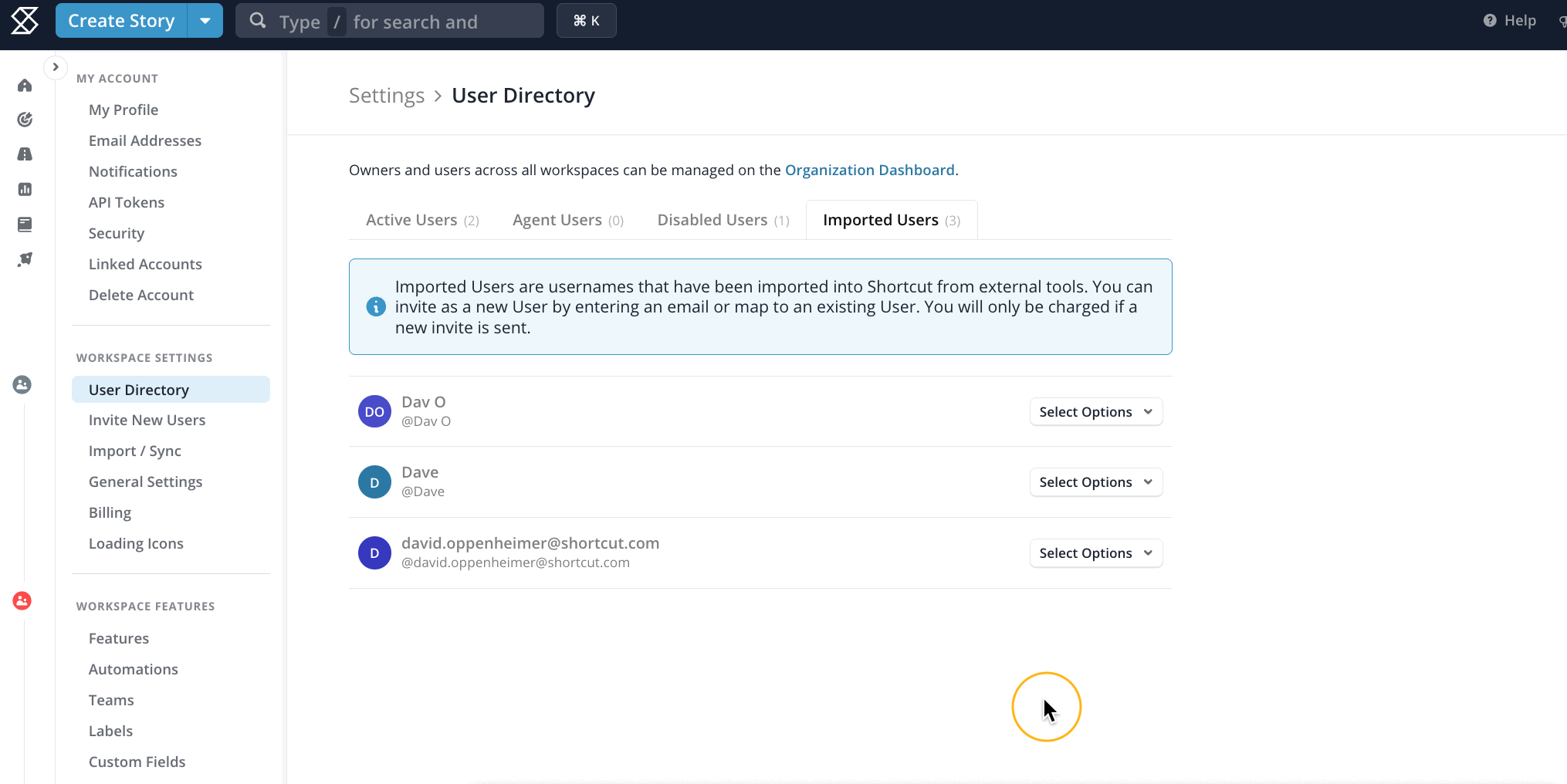1567x784 pixels.
Task: Click the Help question mark icon
Action: 1490,21
